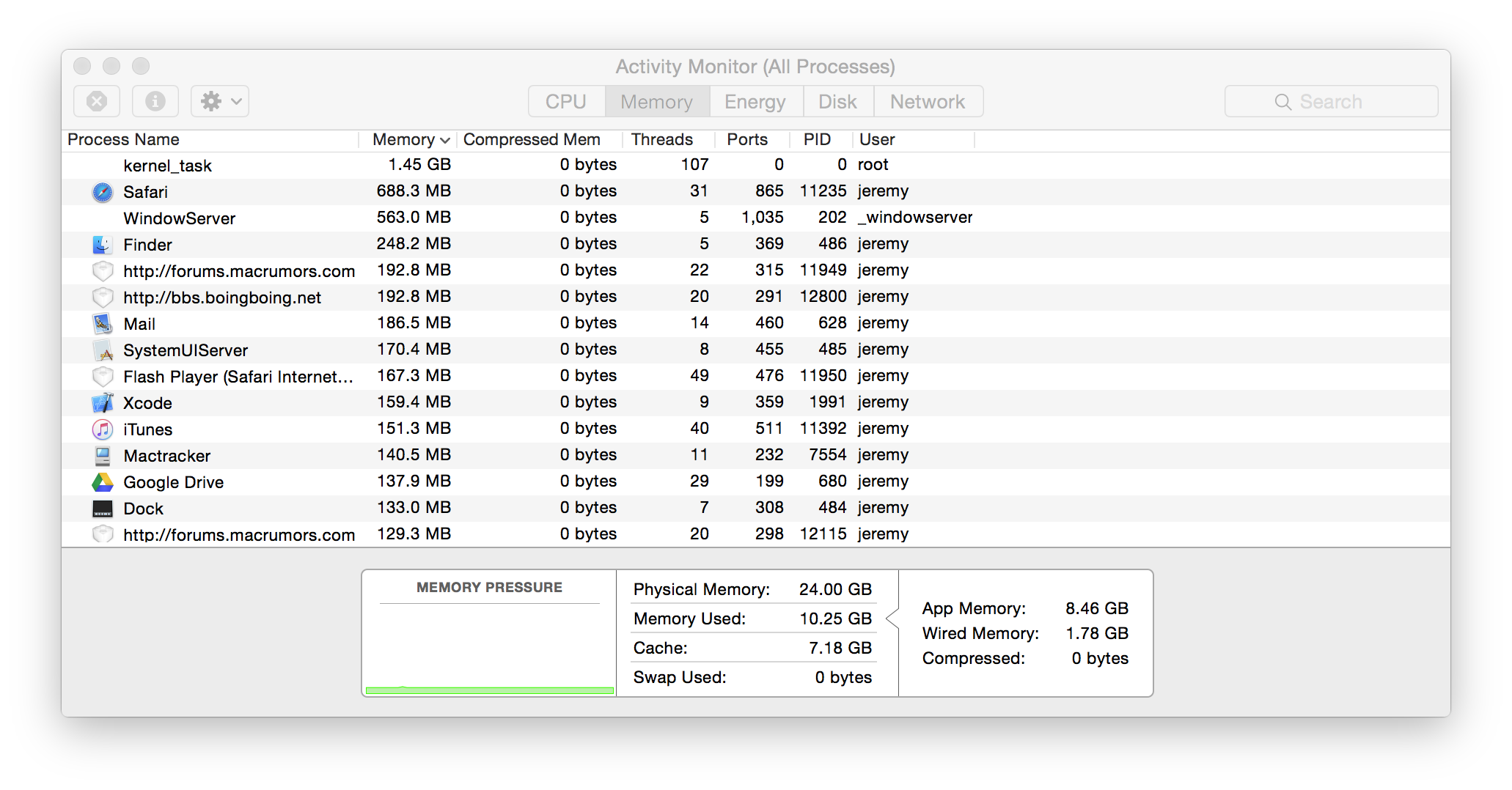Sort by Ports column header
This screenshot has height=790, width=1512.
752,139
